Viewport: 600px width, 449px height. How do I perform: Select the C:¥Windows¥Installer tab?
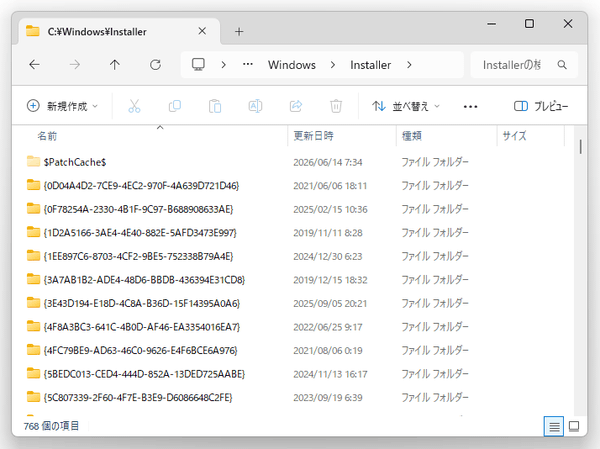tap(119, 31)
